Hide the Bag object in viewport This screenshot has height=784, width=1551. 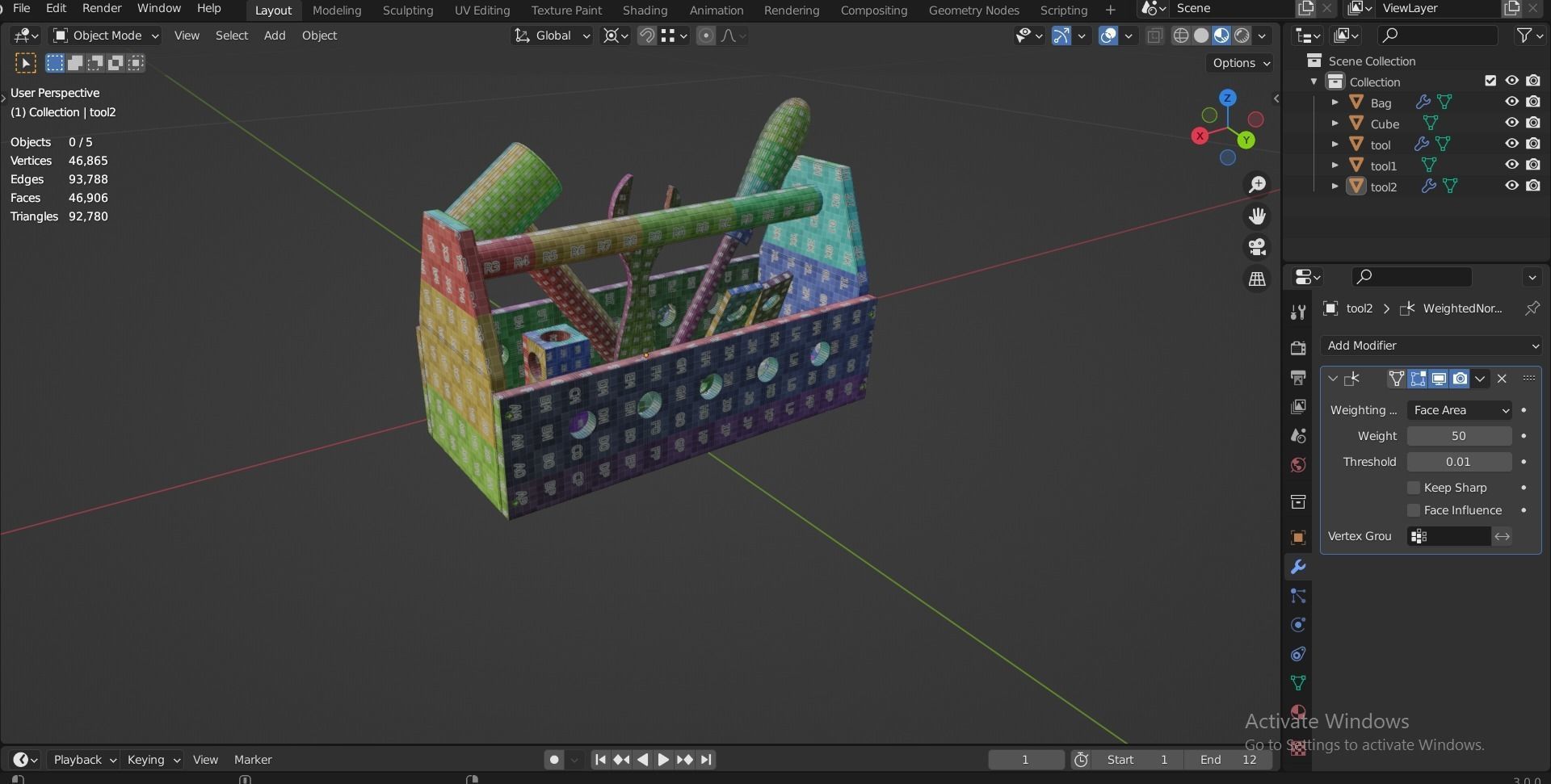(x=1511, y=103)
